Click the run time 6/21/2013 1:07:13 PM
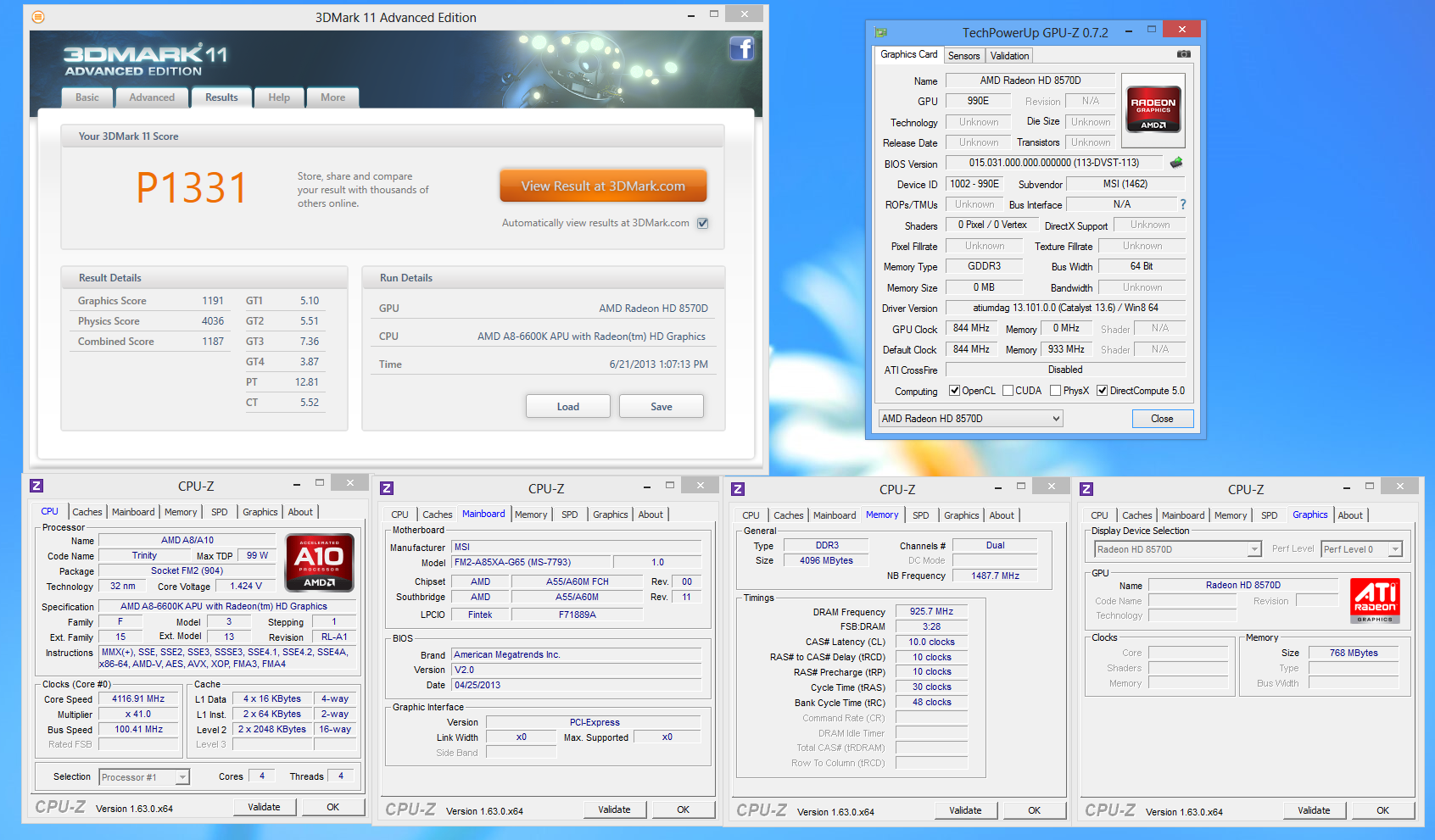 (x=658, y=364)
